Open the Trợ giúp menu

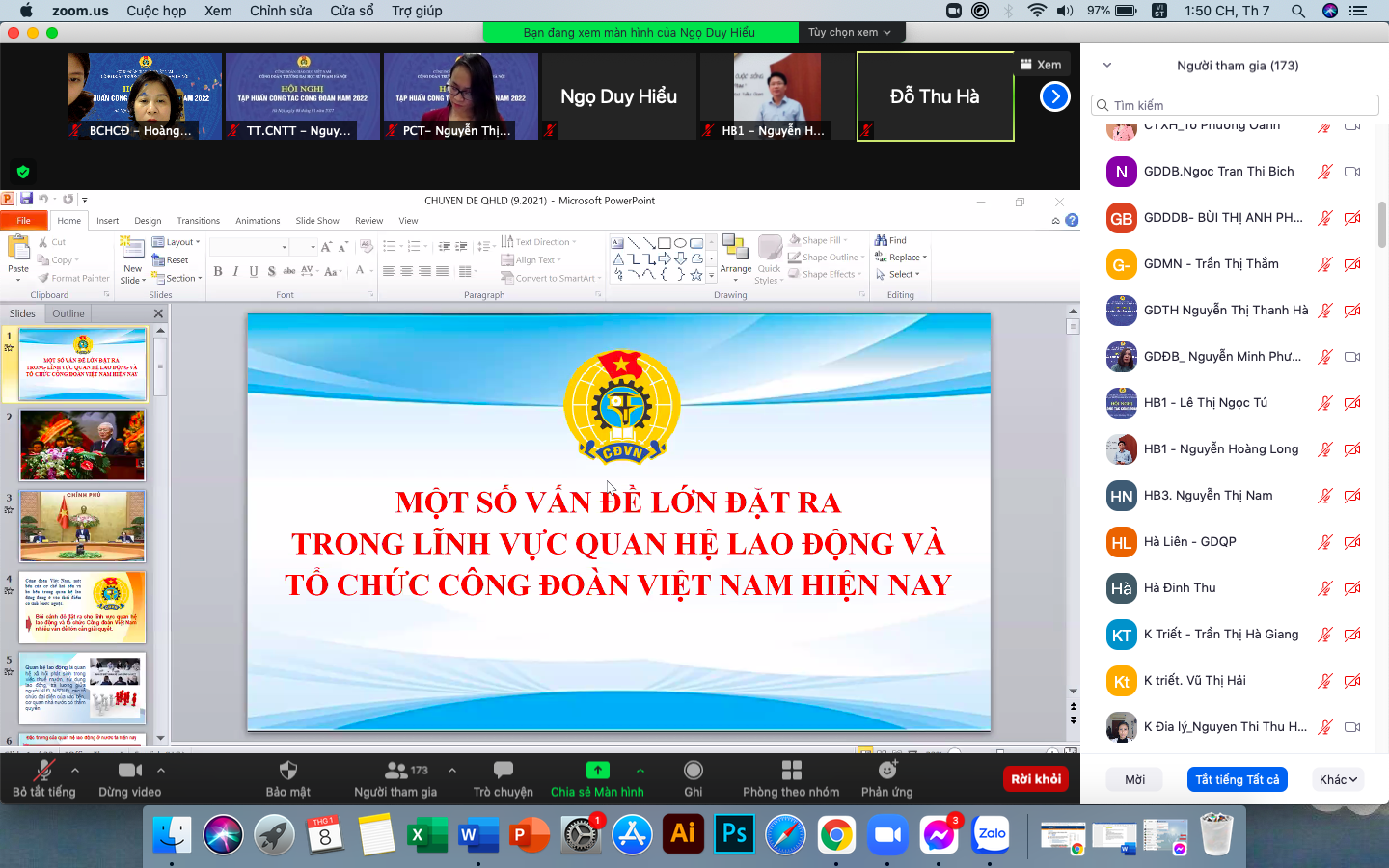417,11
